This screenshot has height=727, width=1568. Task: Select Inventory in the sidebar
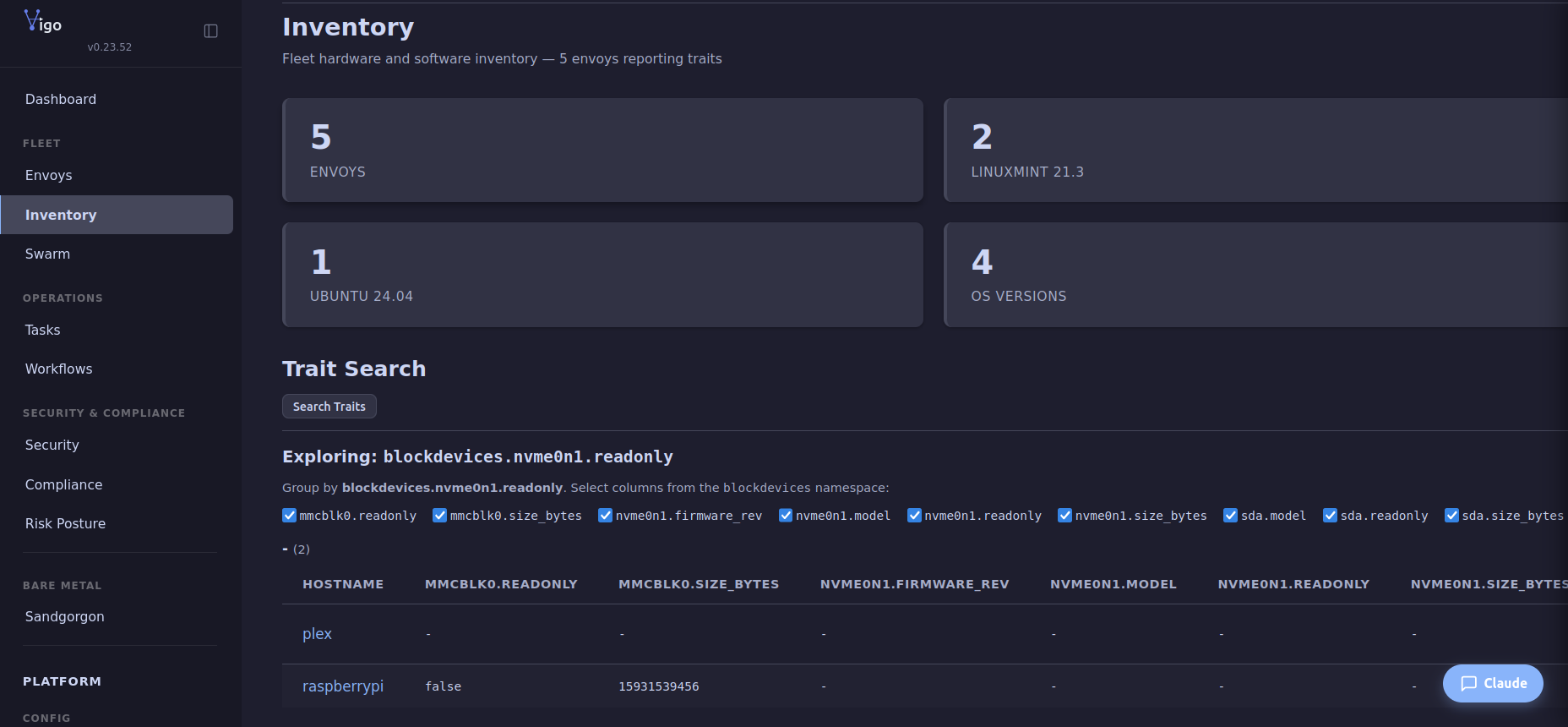click(117, 215)
